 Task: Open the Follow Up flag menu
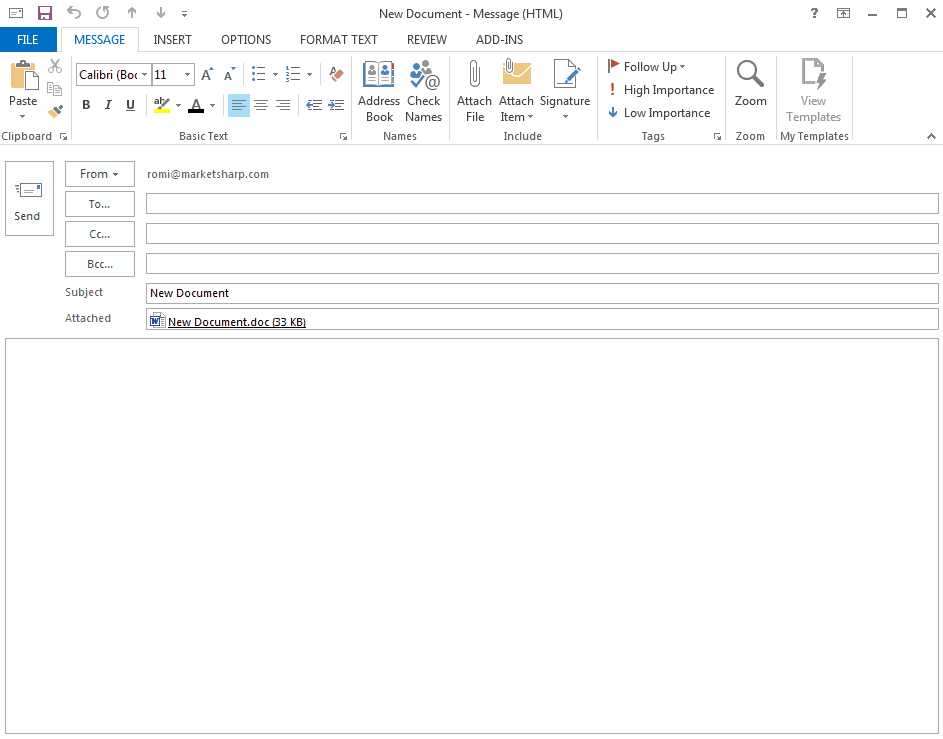pyautogui.click(x=647, y=67)
